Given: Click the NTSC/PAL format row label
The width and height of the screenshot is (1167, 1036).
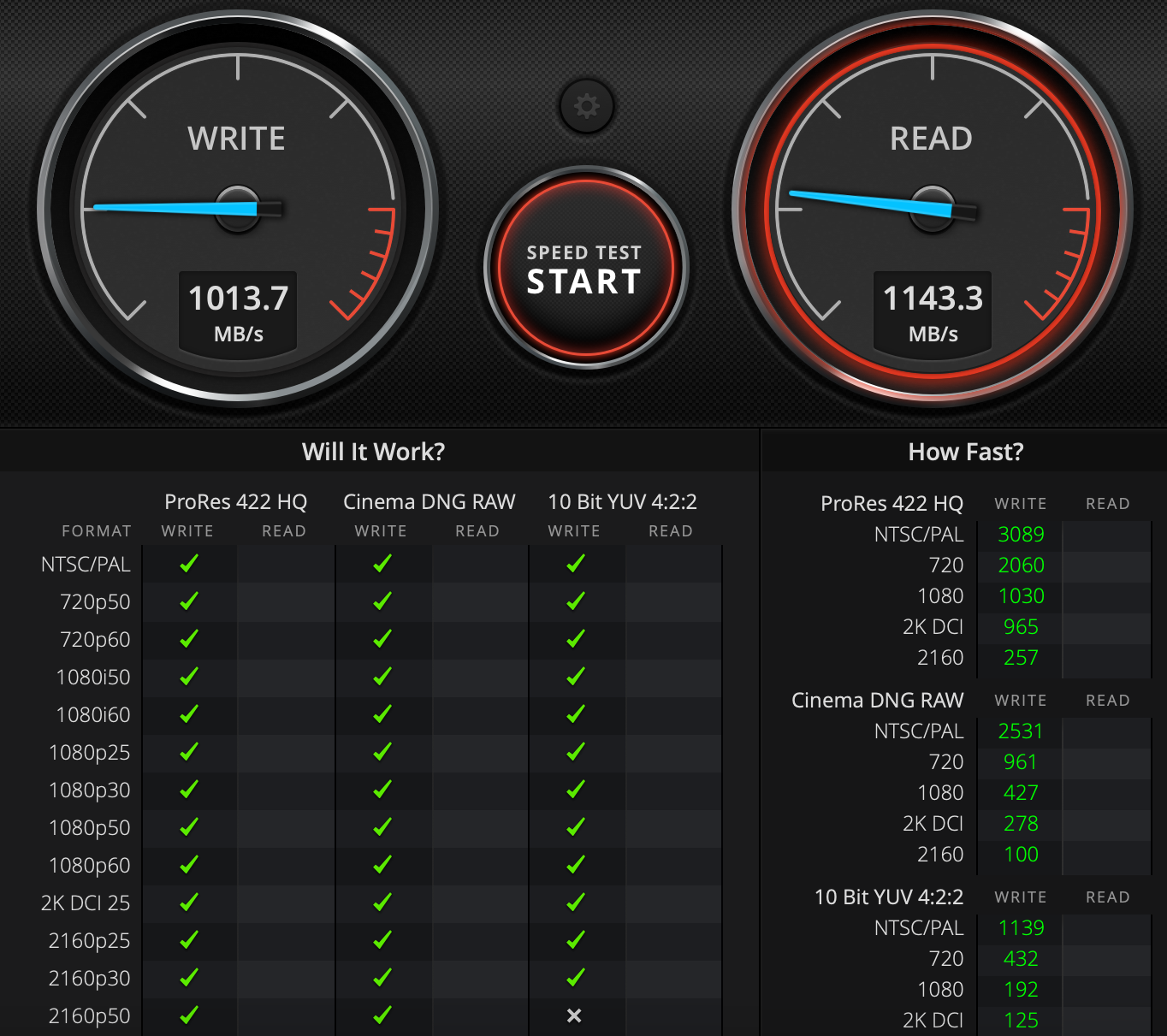Looking at the screenshot, I should [86, 565].
